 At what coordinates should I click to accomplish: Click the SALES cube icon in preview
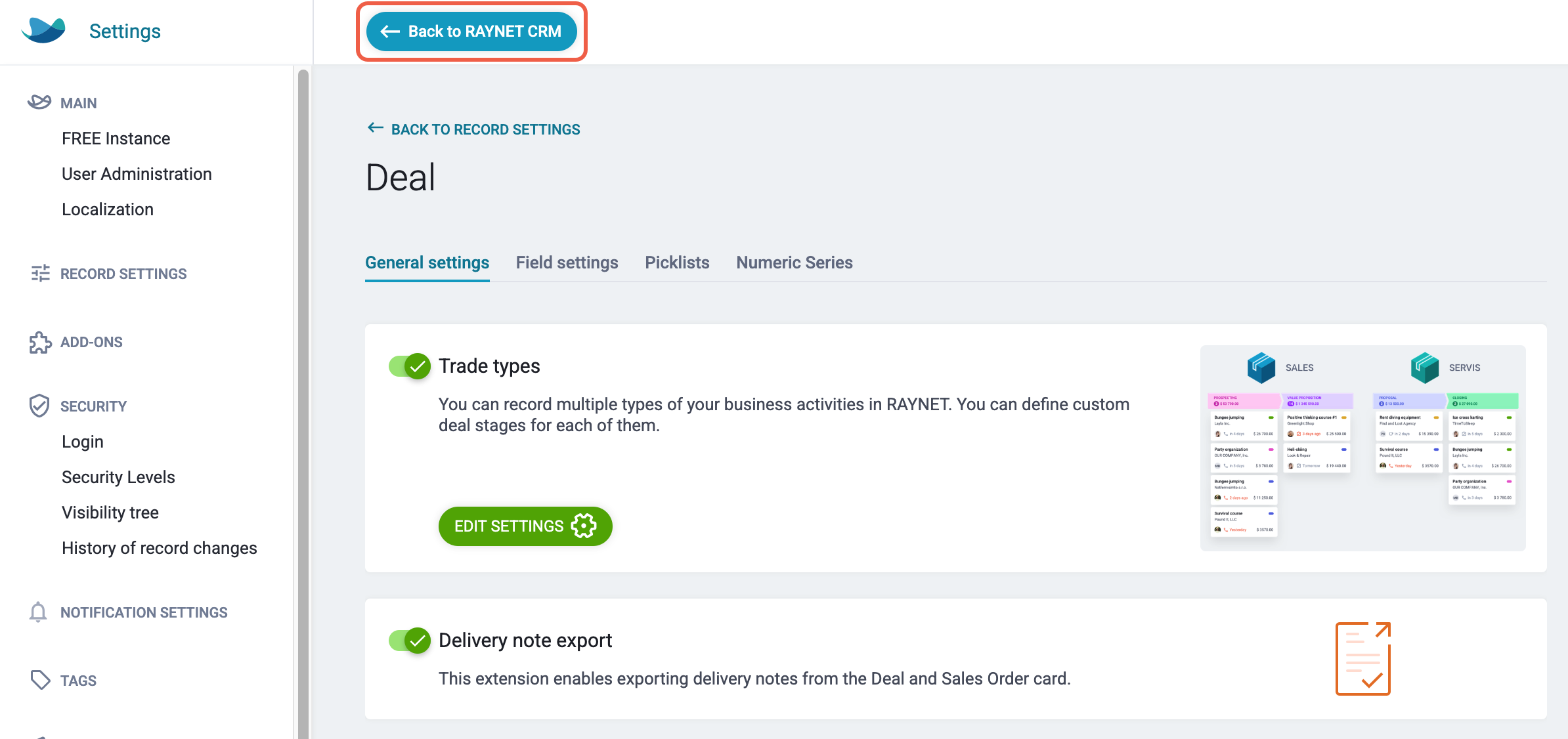coord(1261,368)
